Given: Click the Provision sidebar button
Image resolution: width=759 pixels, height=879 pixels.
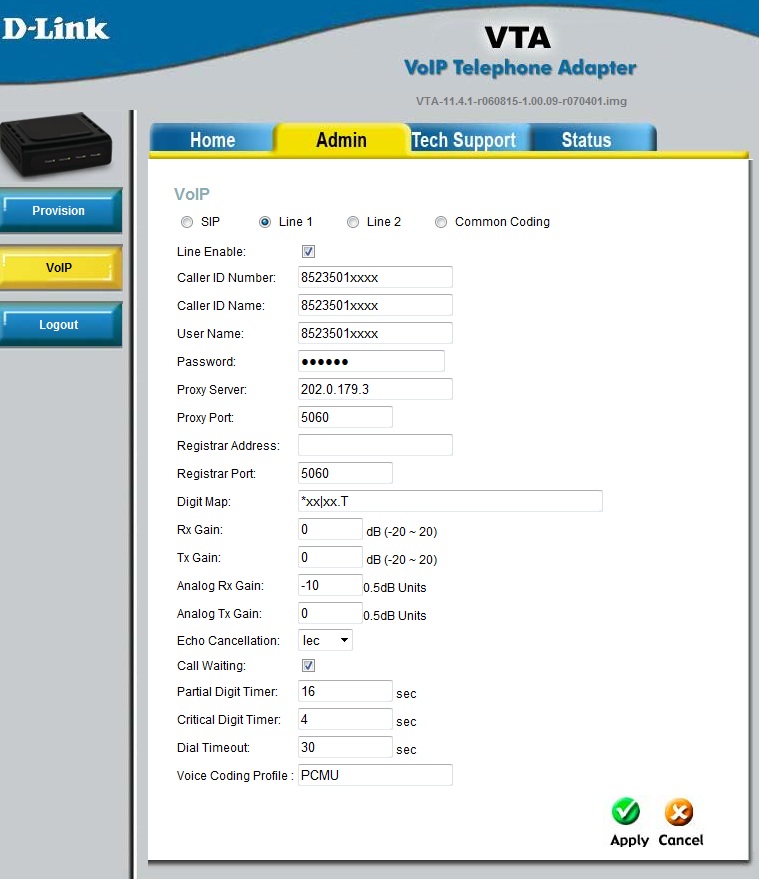Looking at the screenshot, I should pyautogui.click(x=59, y=210).
